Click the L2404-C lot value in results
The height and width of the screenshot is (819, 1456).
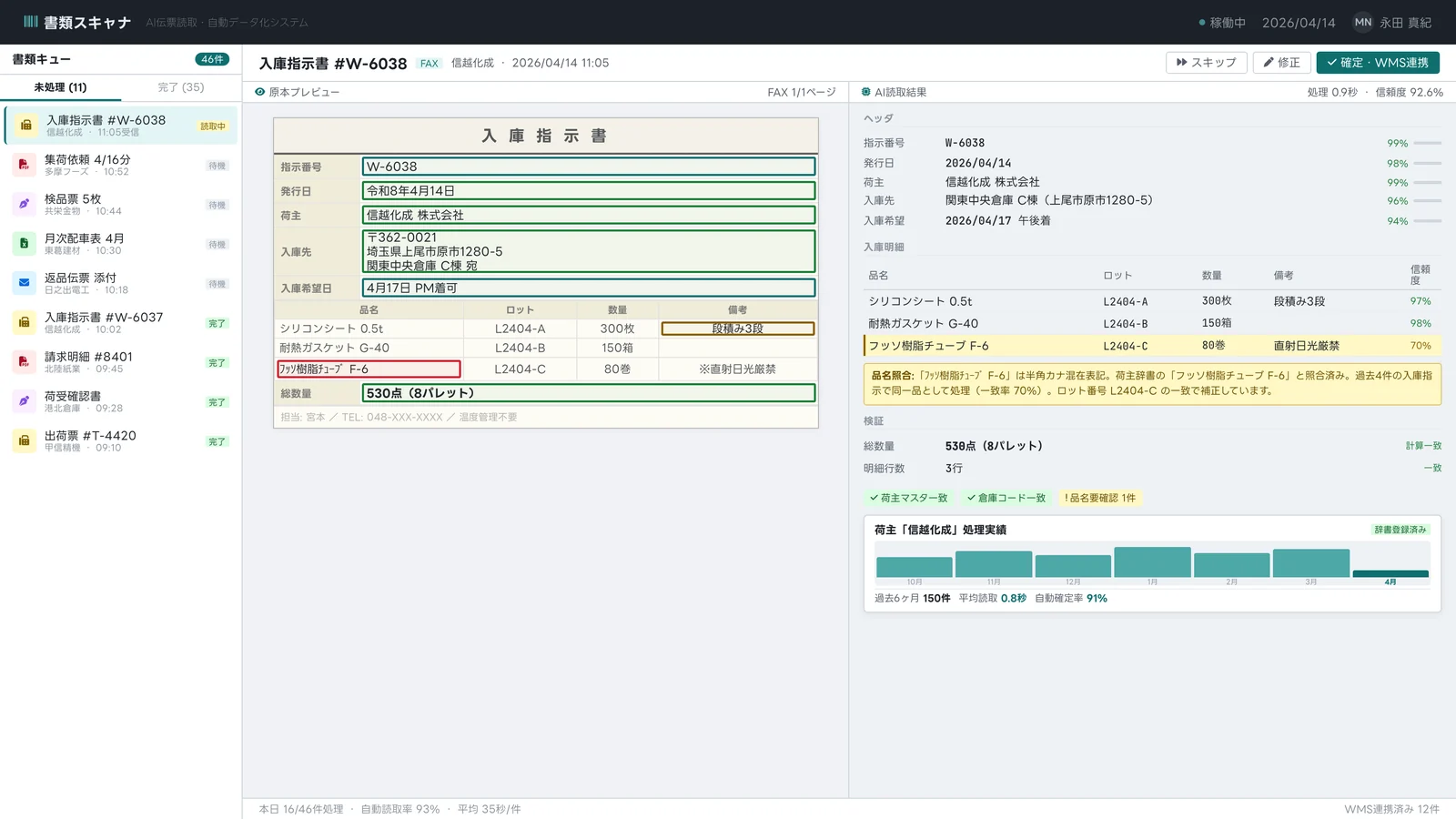pyautogui.click(x=1126, y=346)
